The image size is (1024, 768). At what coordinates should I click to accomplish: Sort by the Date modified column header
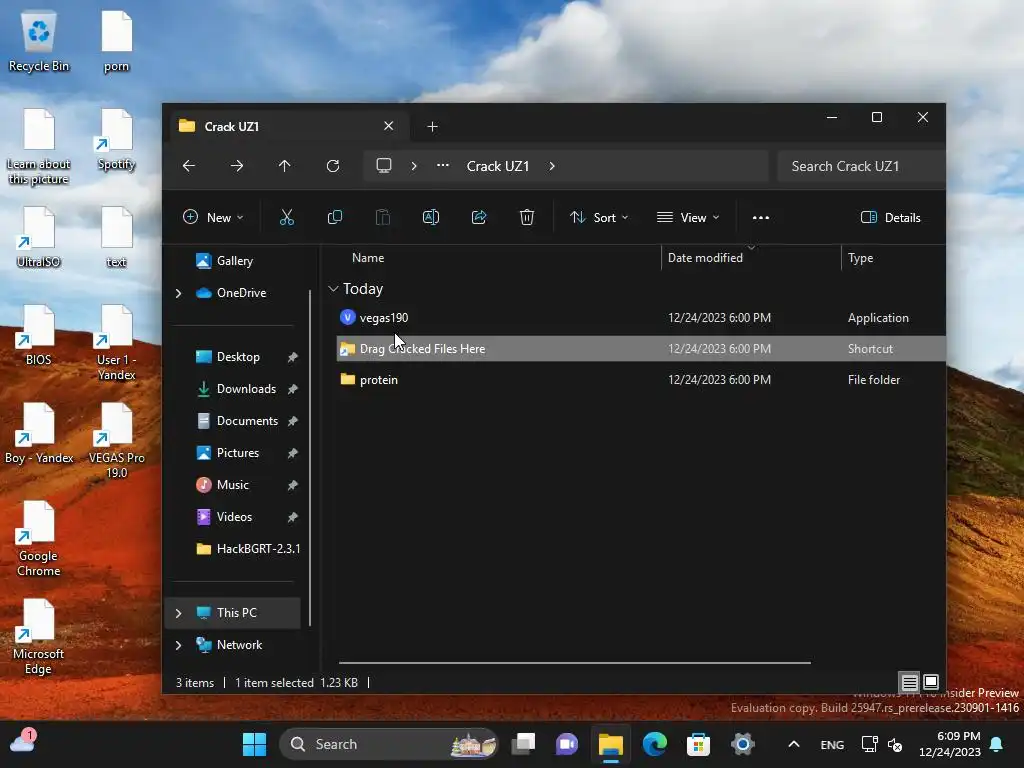click(705, 258)
